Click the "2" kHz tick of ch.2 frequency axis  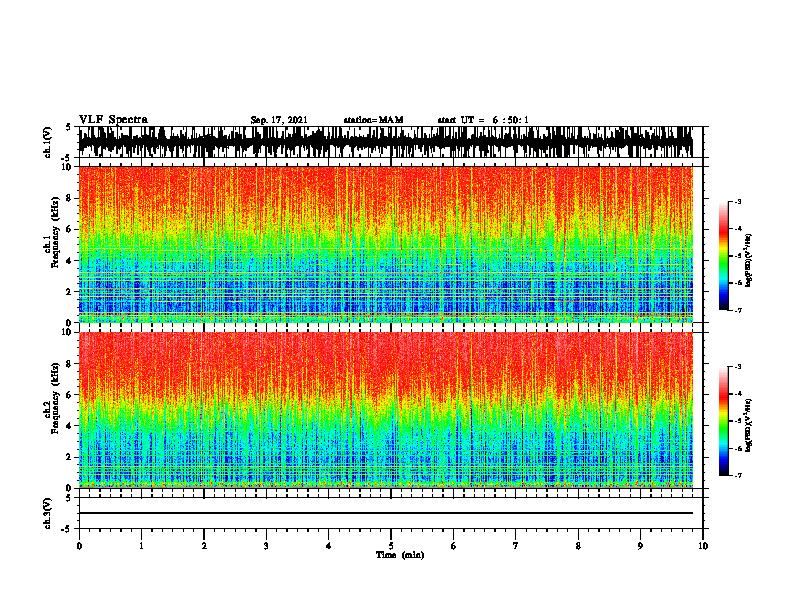point(70,457)
